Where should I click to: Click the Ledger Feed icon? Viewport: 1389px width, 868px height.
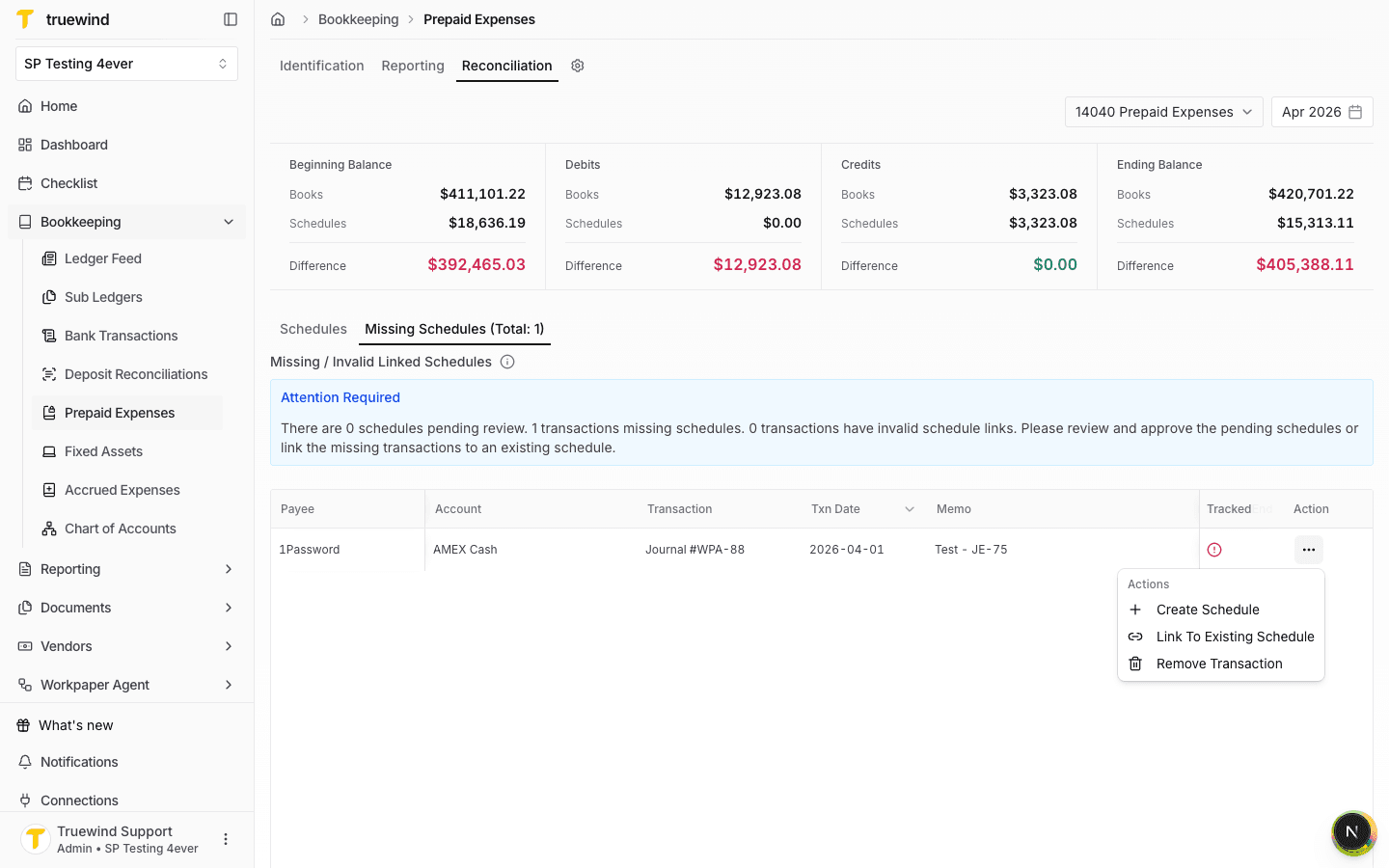pos(49,258)
